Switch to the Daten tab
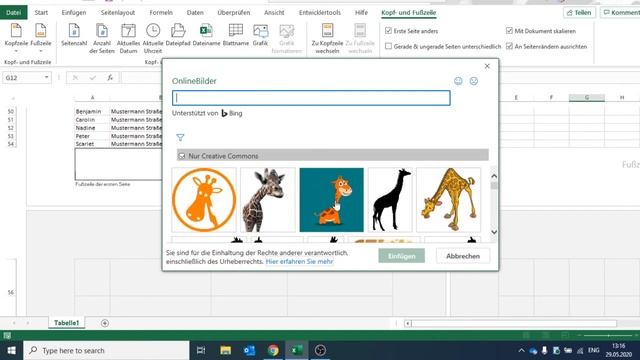This screenshot has height=360, width=640. coord(195,13)
